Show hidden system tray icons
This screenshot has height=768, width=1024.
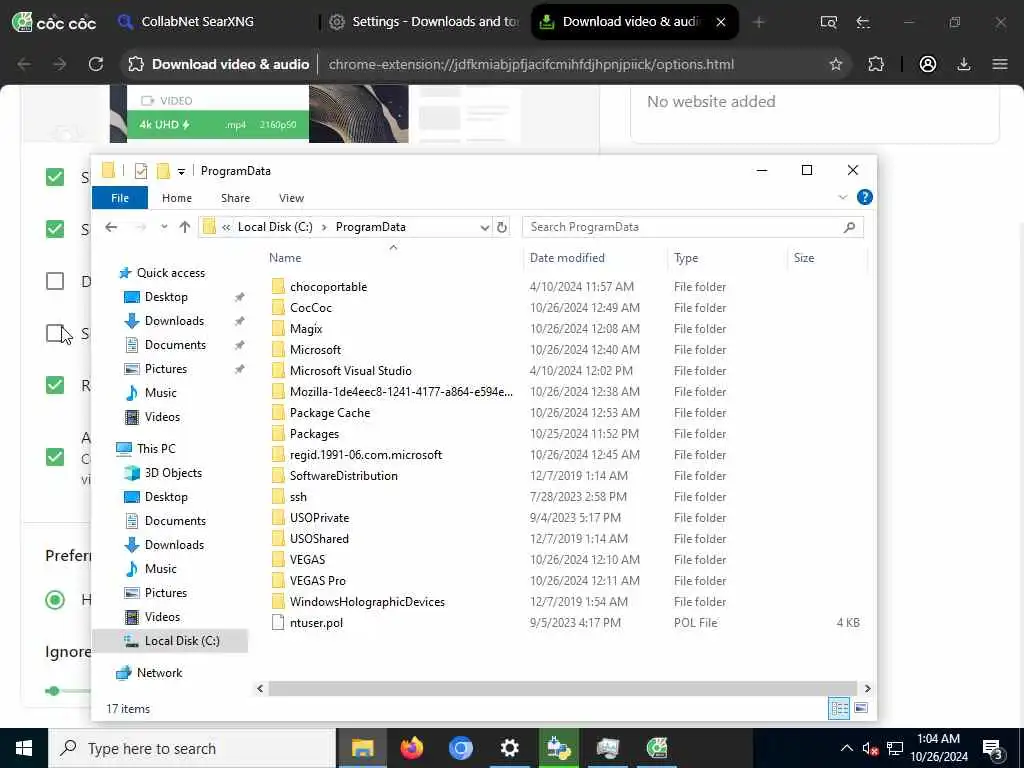pyautogui.click(x=846, y=748)
